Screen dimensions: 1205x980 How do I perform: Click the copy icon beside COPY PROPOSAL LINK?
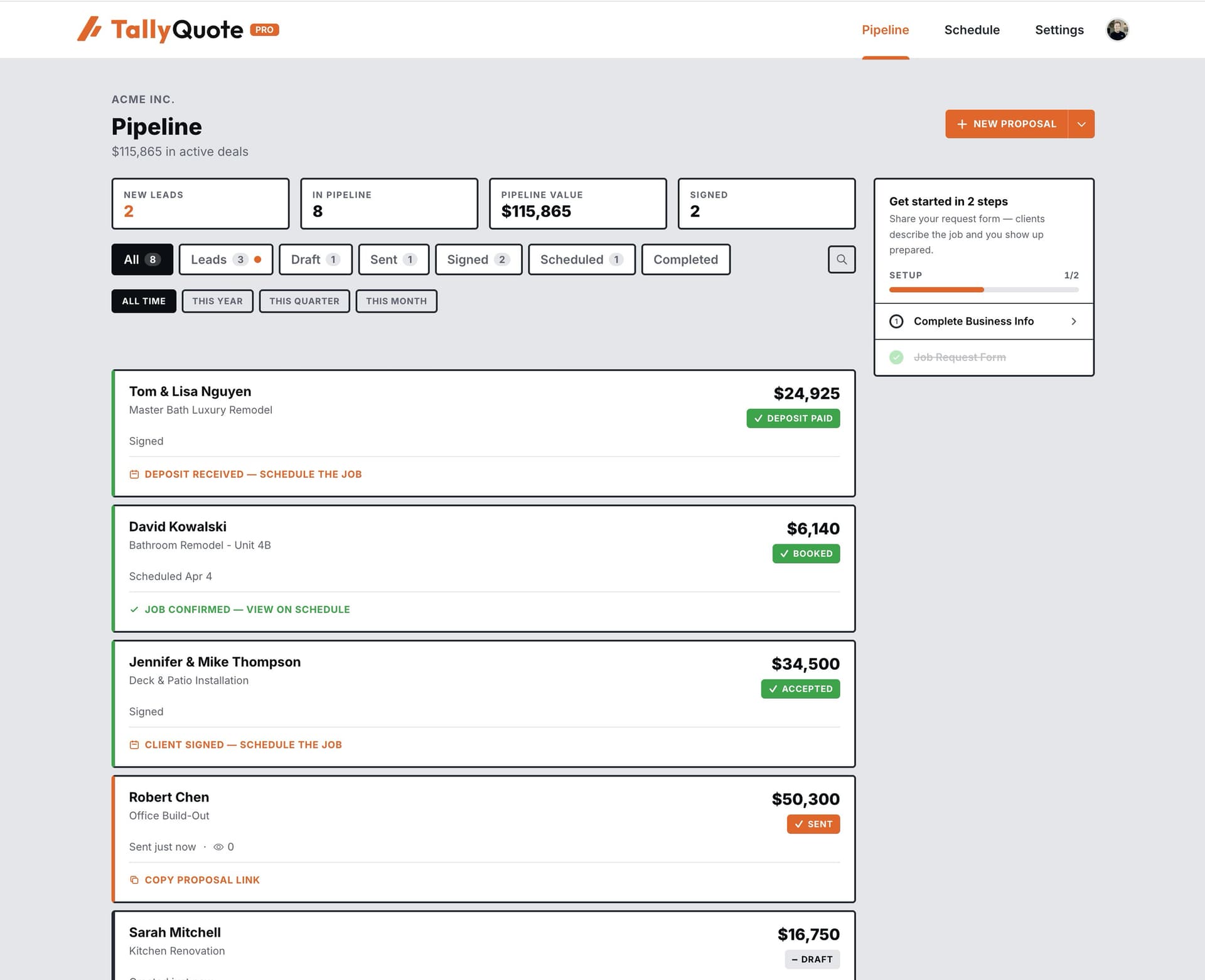coord(134,880)
